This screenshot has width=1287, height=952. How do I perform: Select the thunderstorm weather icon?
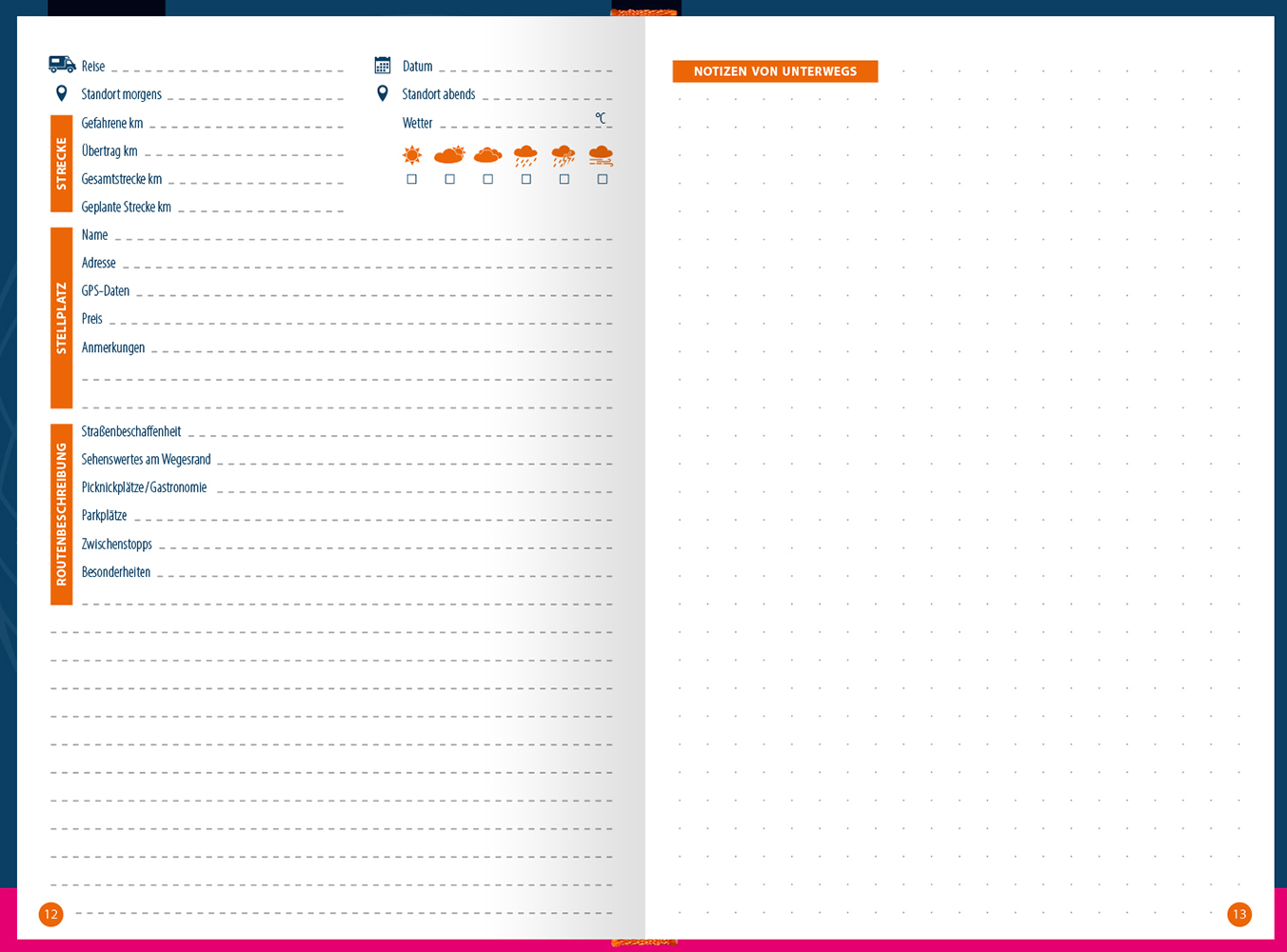click(564, 156)
